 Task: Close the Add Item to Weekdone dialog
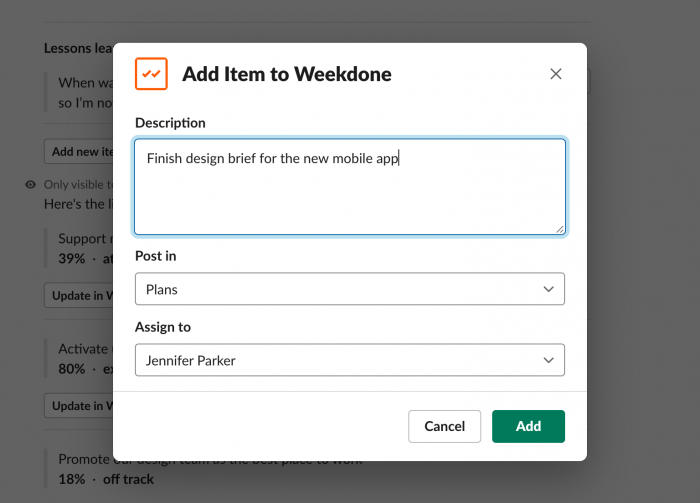[x=556, y=74]
